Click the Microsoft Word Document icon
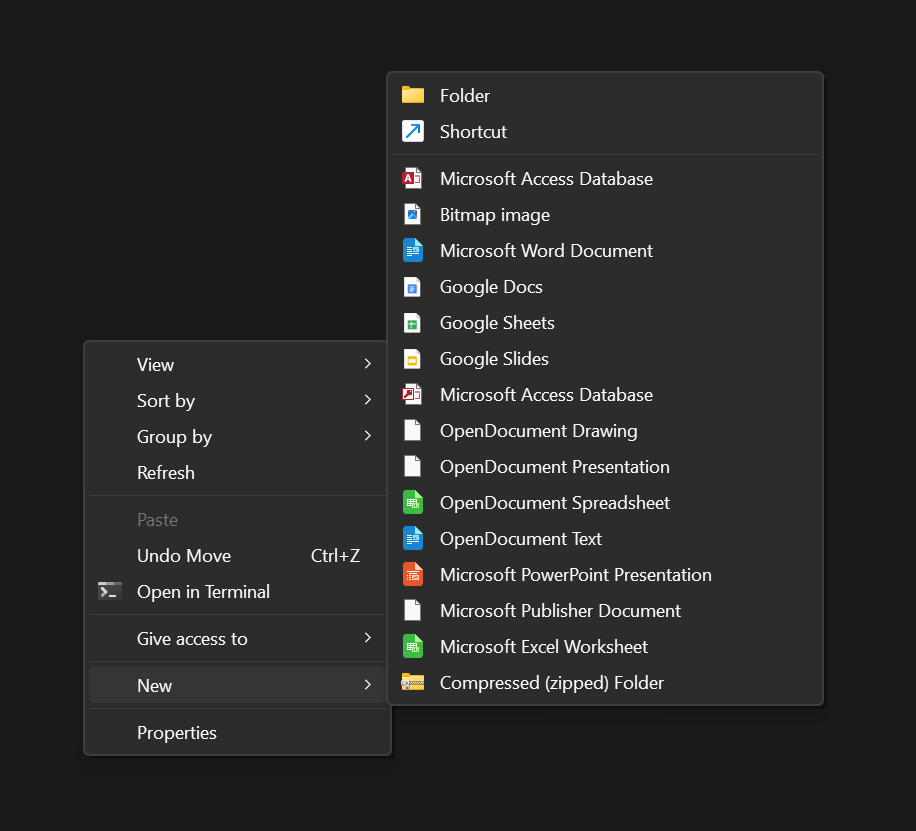This screenshot has width=916, height=831. tap(413, 251)
